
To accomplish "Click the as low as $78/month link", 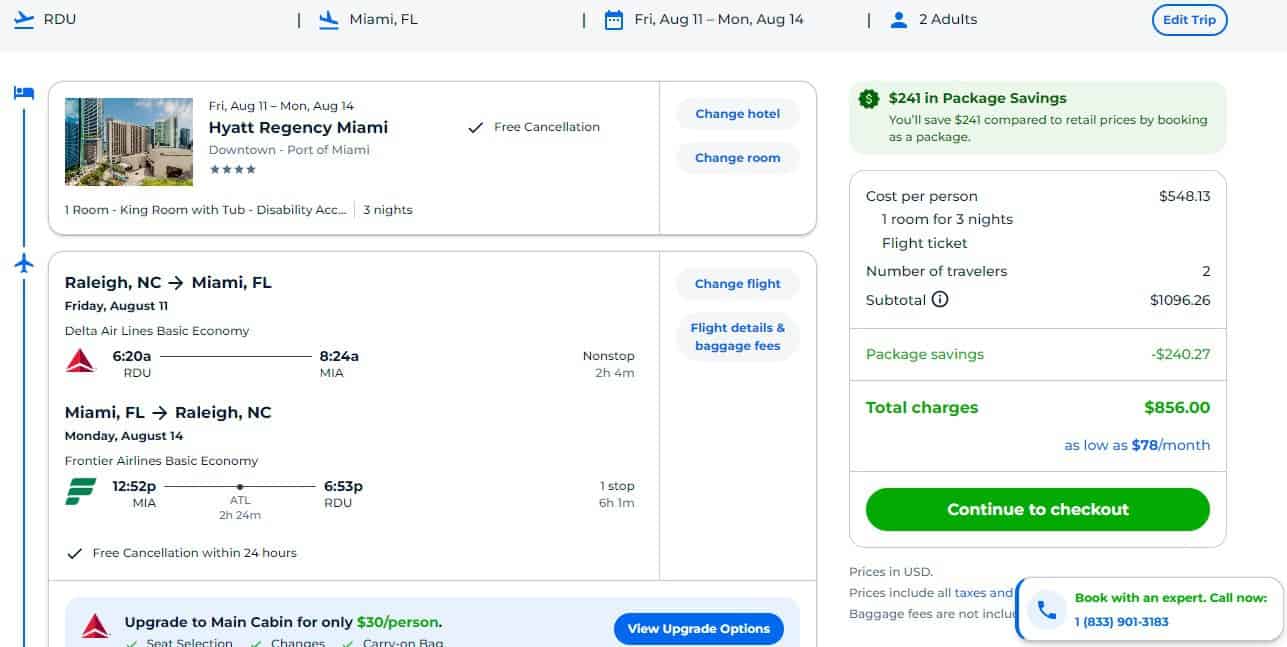I will pyautogui.click(x=1137, y=445).
